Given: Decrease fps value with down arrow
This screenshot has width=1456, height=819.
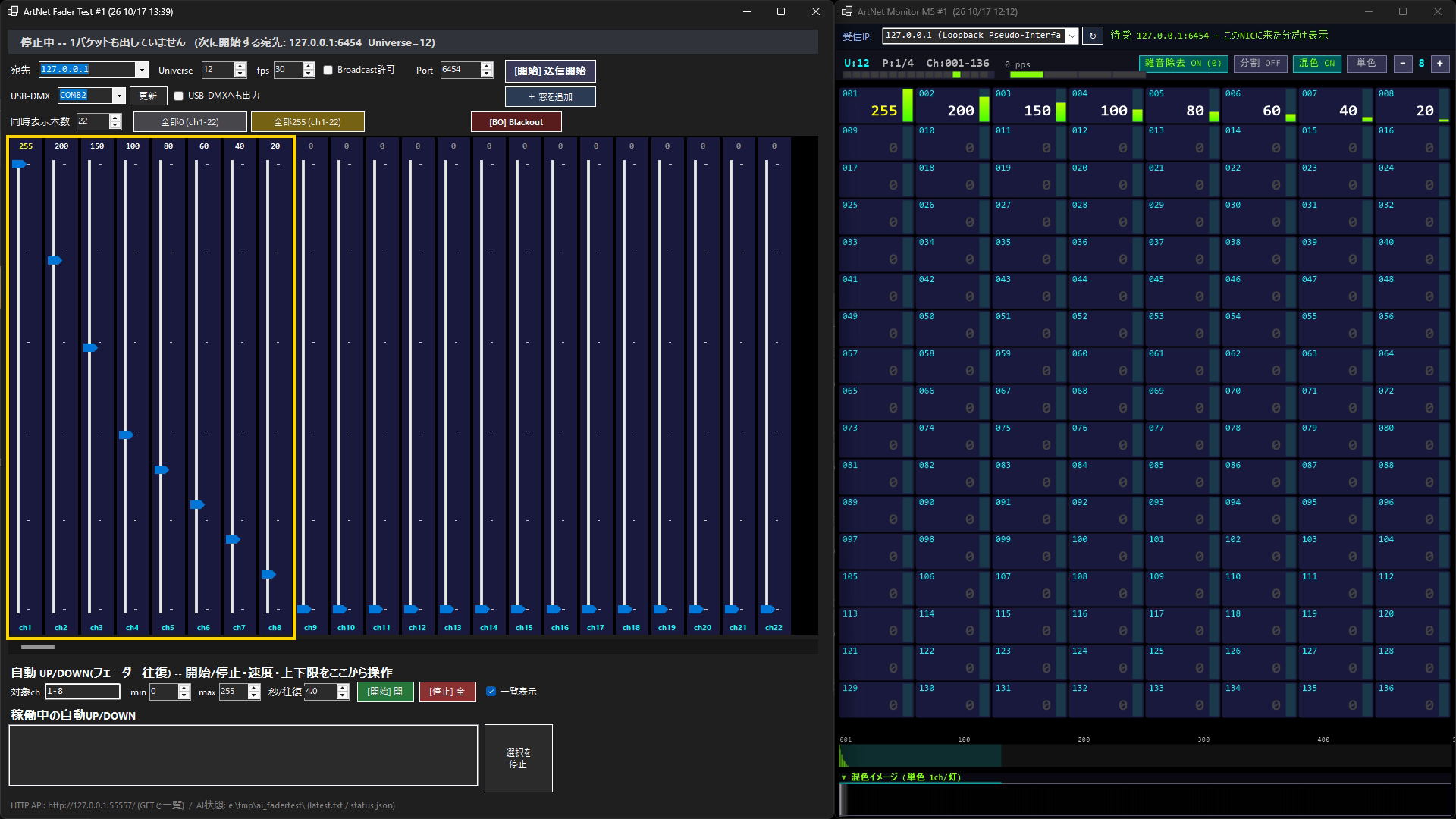Looking at the screenshot, I should pyautogui.click(x=309, y=74).
